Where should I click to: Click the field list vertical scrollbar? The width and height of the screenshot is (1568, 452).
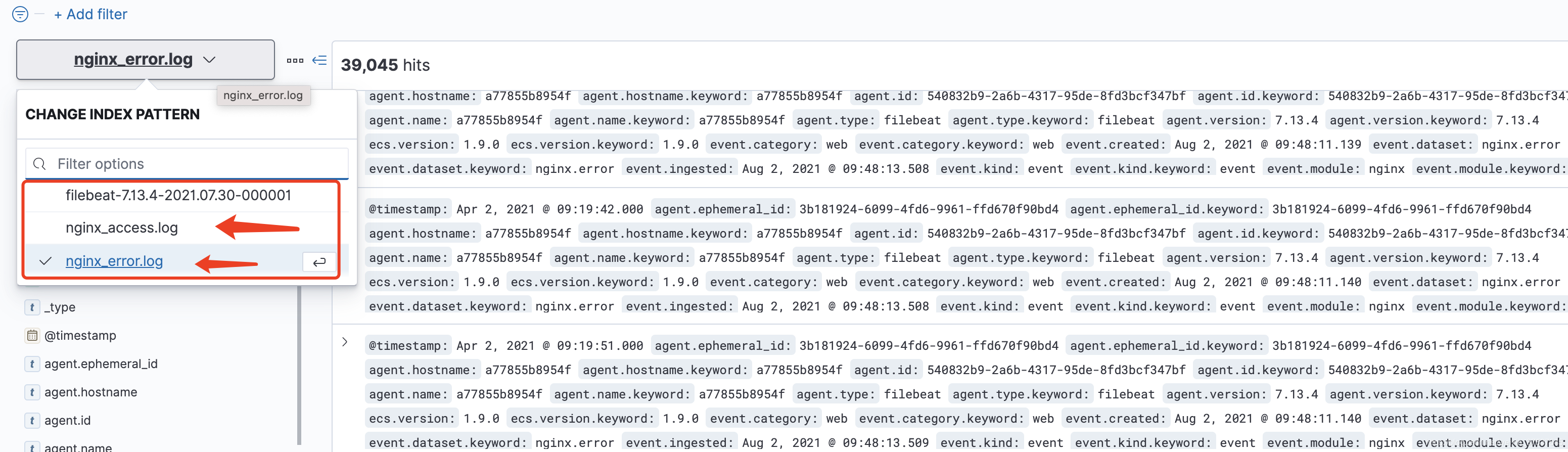click(x=299, y=366)
